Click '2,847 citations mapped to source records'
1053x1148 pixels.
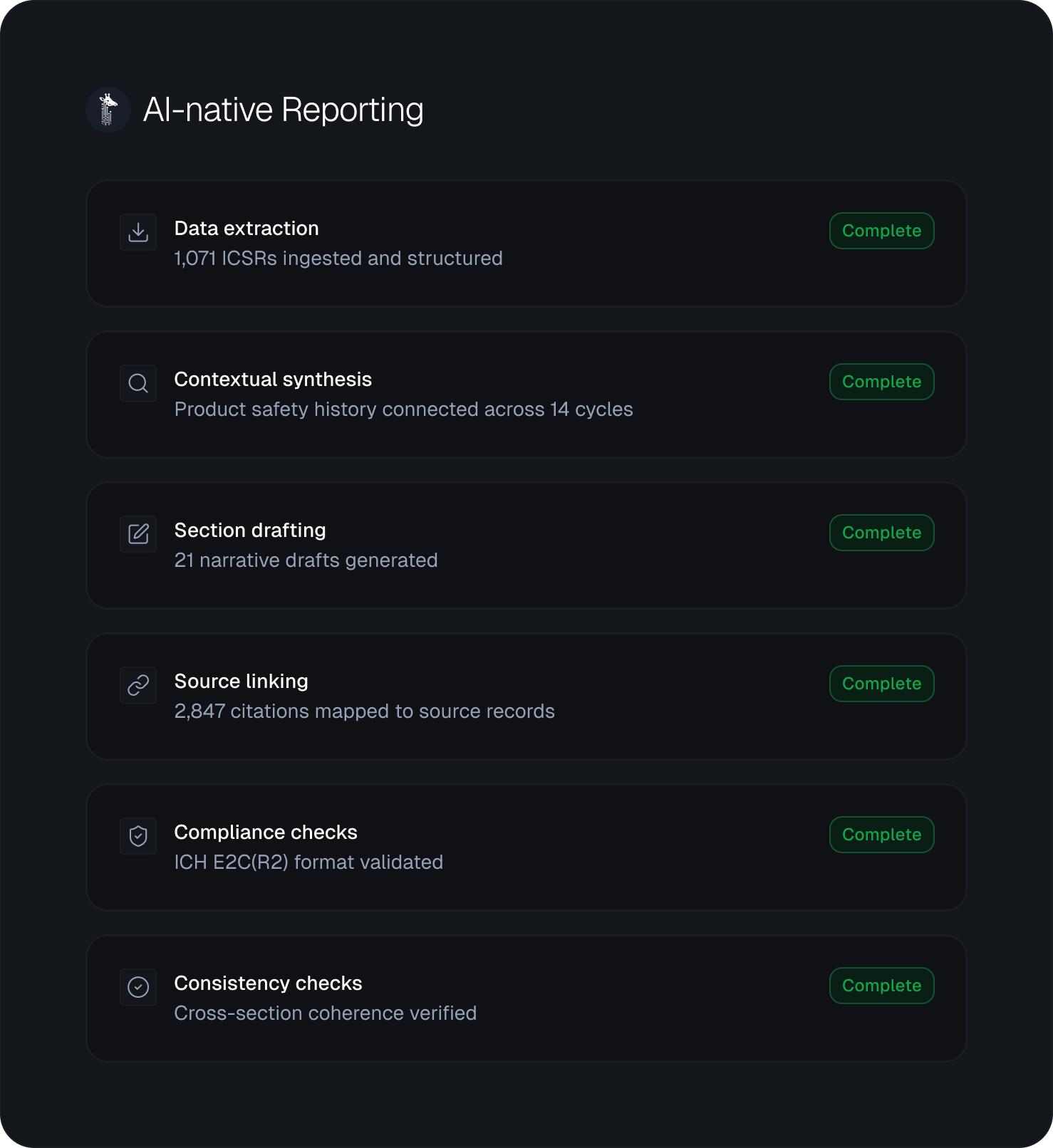coord(365,711)
